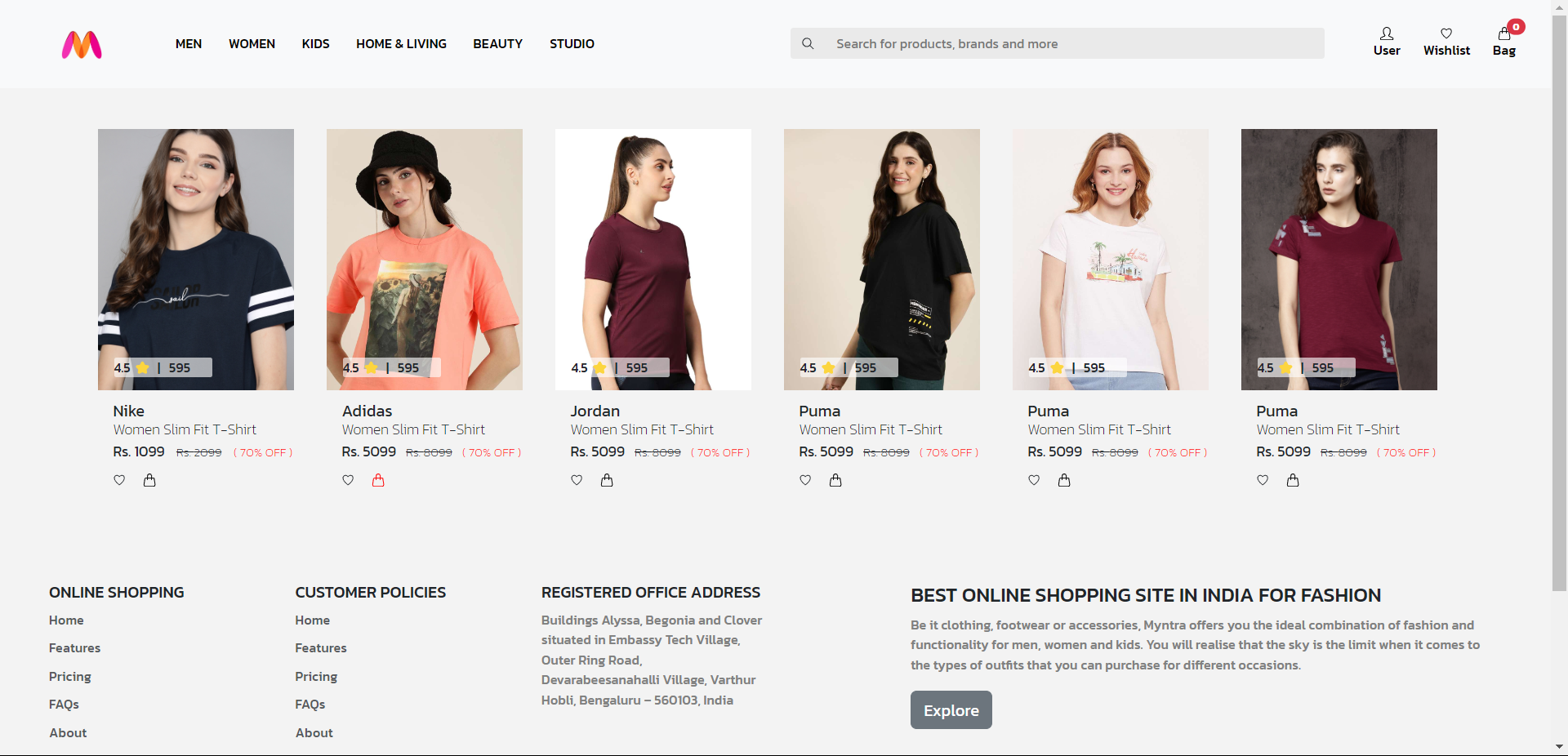
Task: Add Adidas T-Shirt to wishlist
Action: (348, 480)
